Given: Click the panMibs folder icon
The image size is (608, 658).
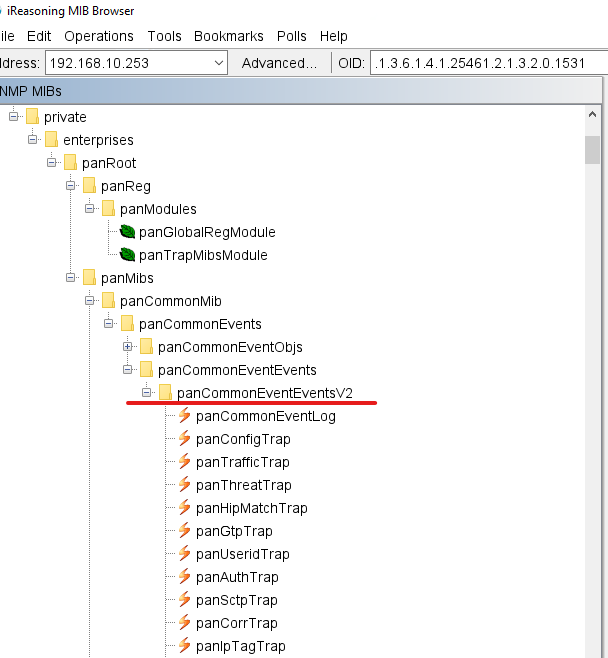Looking at the screenshot, I should (89, 278).
